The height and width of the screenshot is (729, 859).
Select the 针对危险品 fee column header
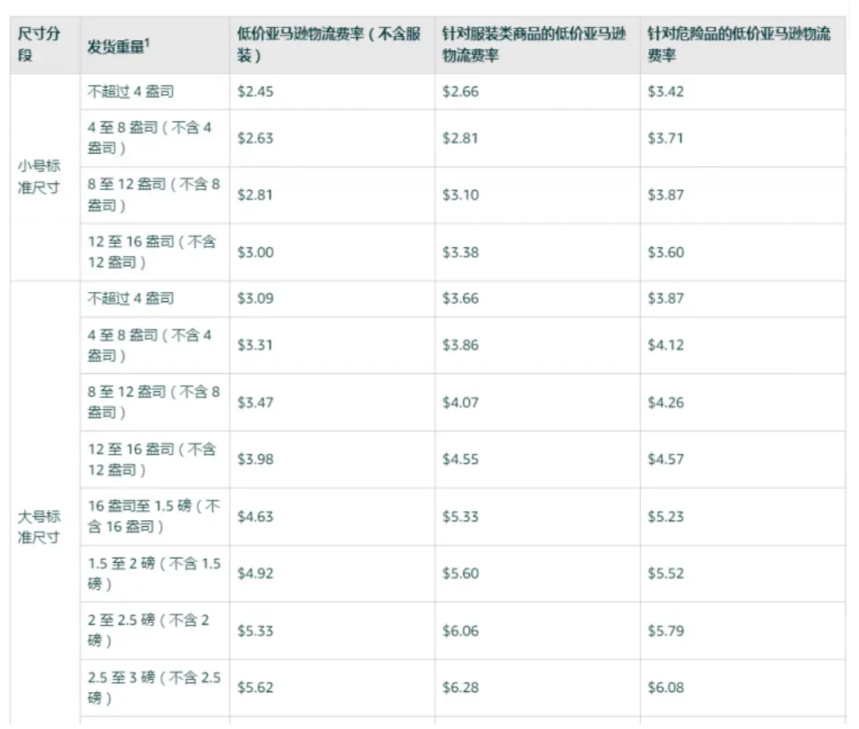(738, 44)
